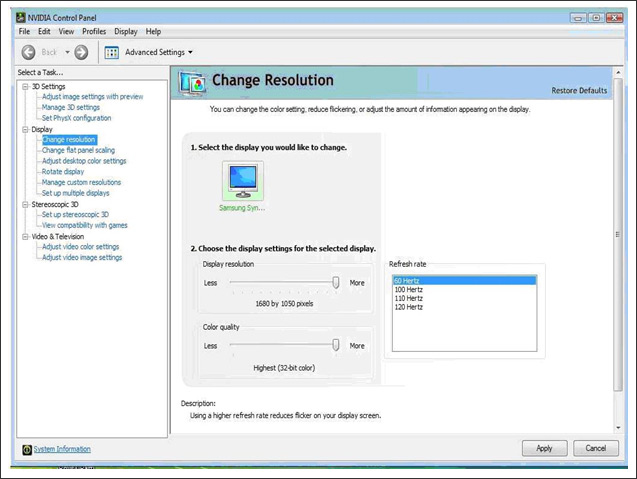Image resolution: width=637 pixels, height=479 pixels.
Task: Open the Profiles menu
Action: pos(94,31)
